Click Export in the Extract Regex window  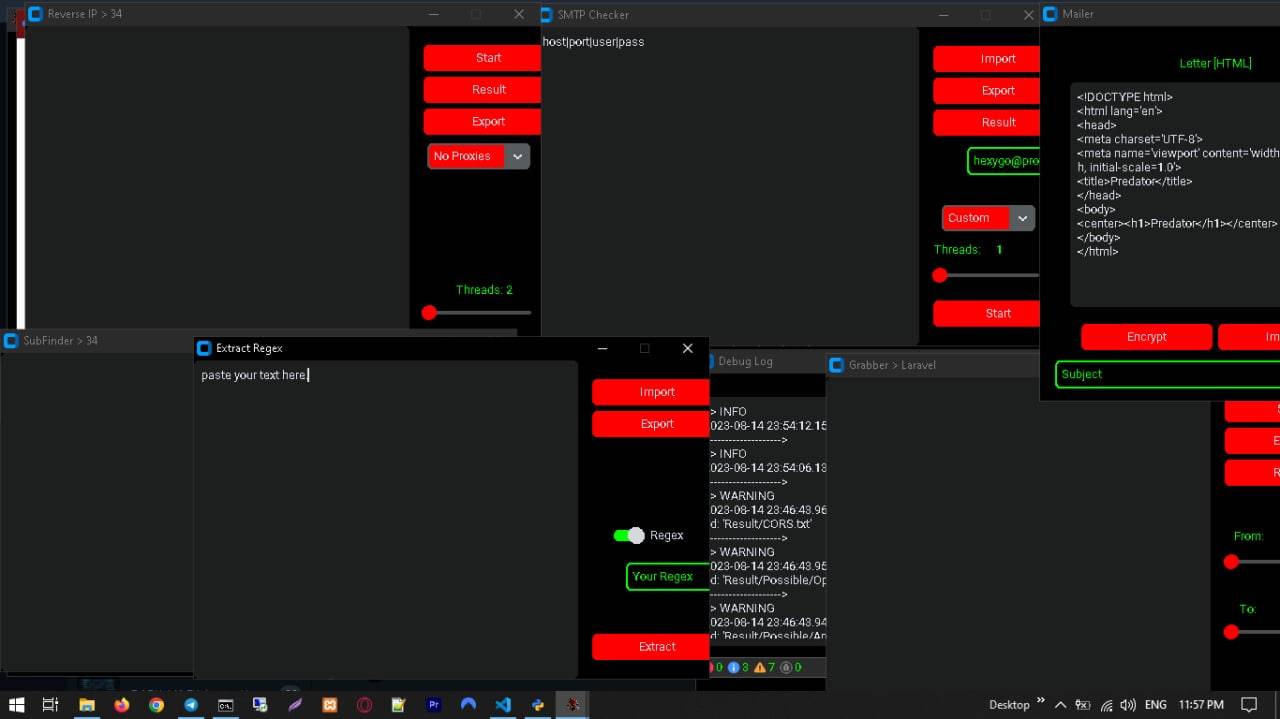point(651,424)
